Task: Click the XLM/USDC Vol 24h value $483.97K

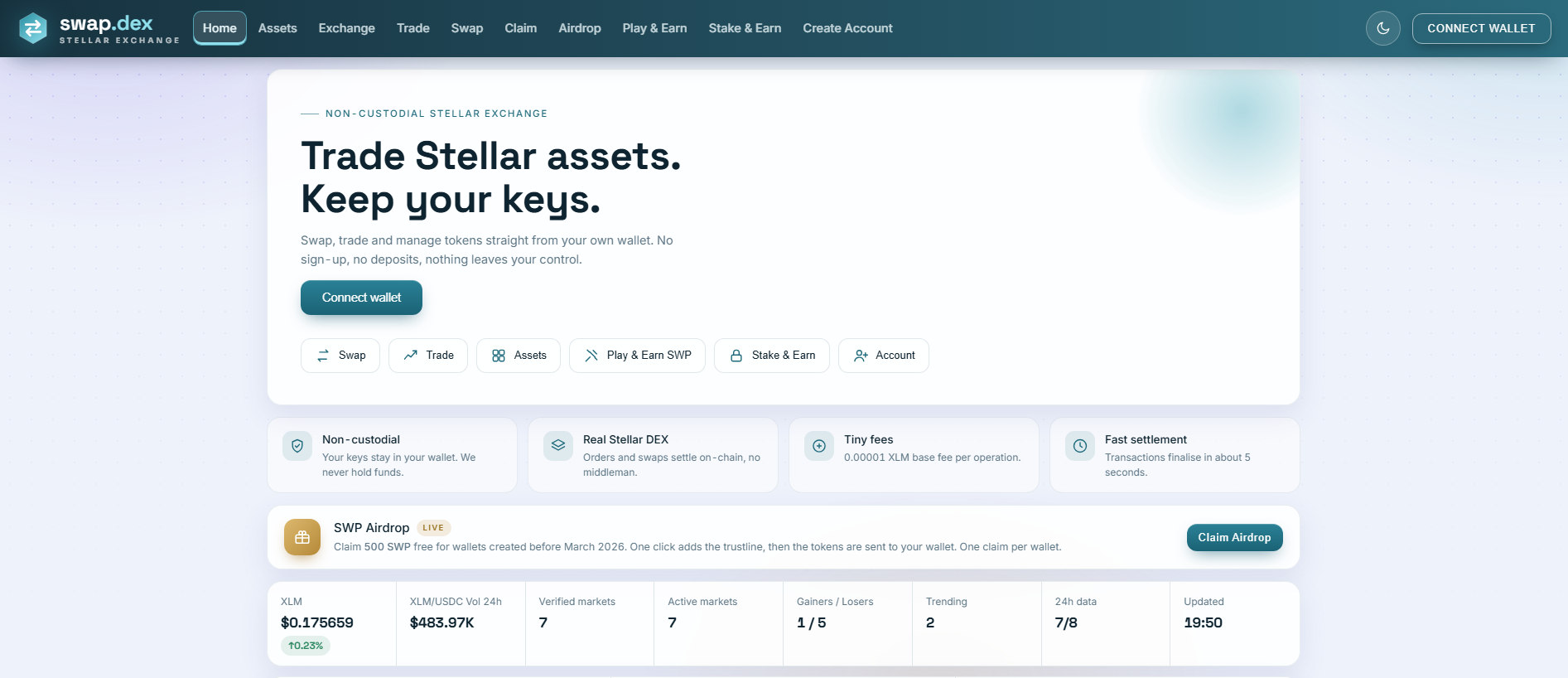Action: (x=442, y=622)
